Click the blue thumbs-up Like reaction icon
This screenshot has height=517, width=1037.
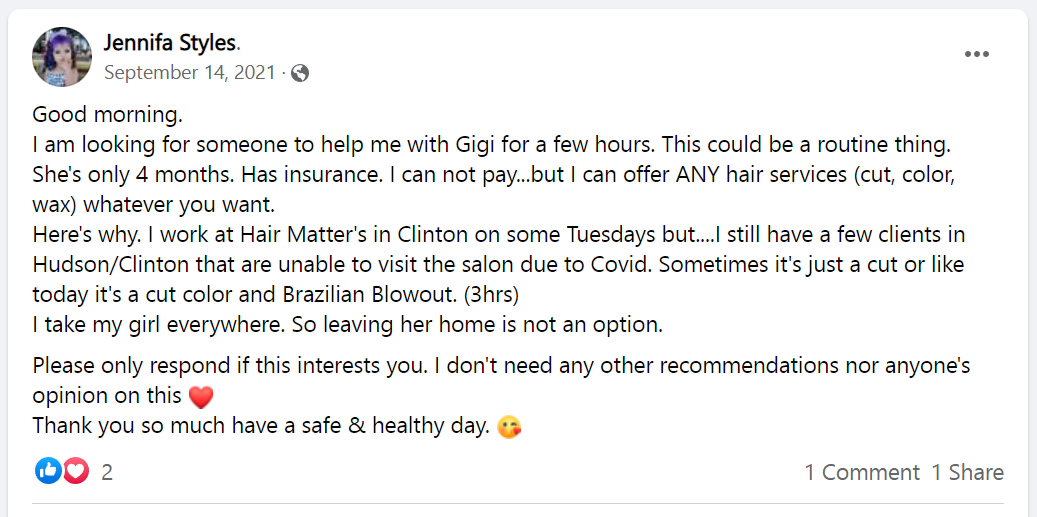pyautogui.click(x=48, y=471)
